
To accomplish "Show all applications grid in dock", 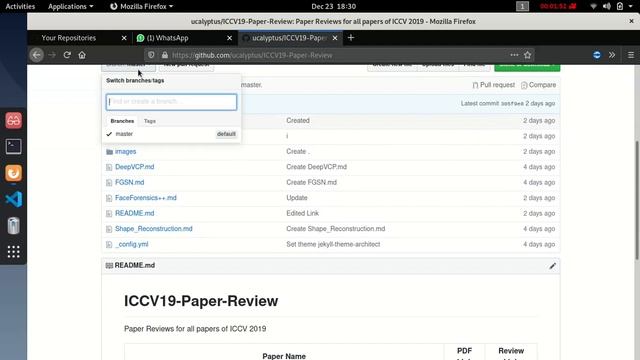I will pyautogui.click(x=13, y=252).
